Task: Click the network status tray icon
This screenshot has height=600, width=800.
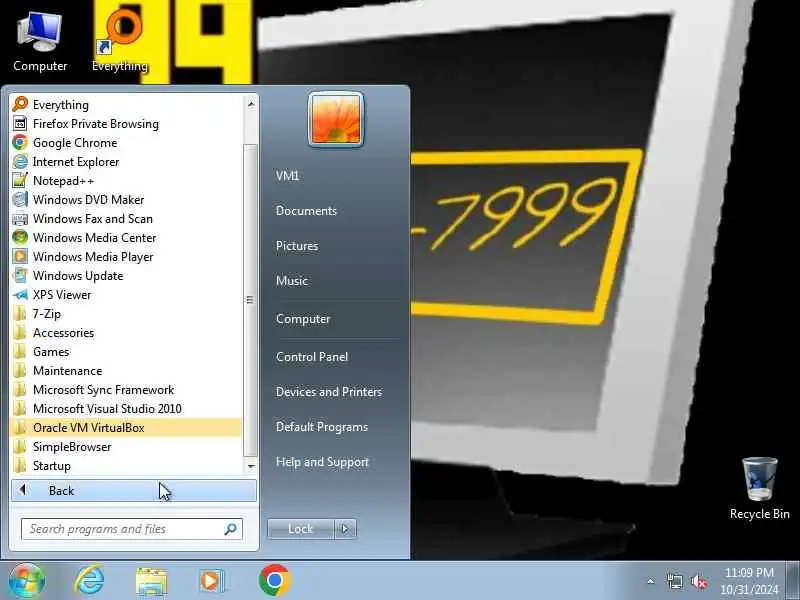Action: click(674, 581)
